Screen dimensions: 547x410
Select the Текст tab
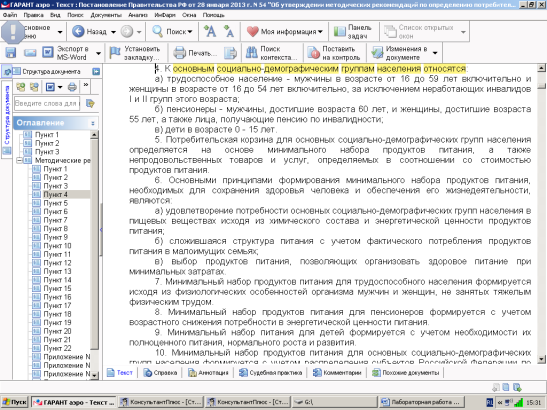pyautogui.click(x=120, y=373)
